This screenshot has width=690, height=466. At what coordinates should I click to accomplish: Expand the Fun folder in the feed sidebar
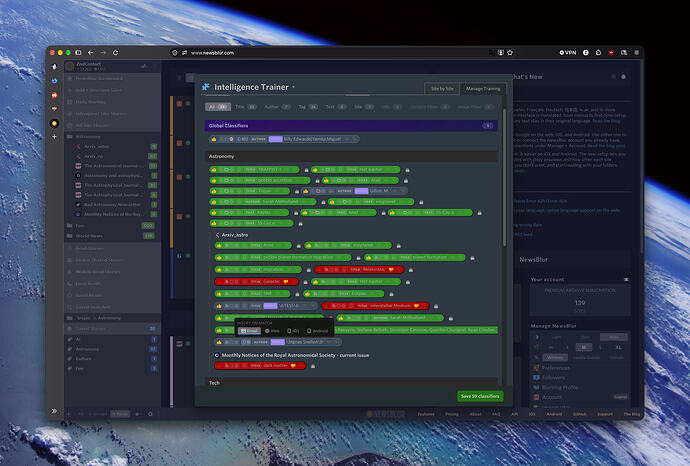(x=70, y=225)
